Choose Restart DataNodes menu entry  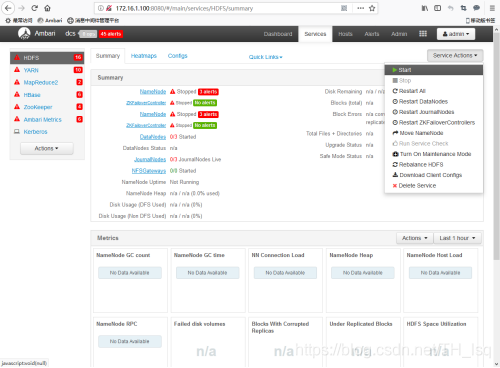434,102
